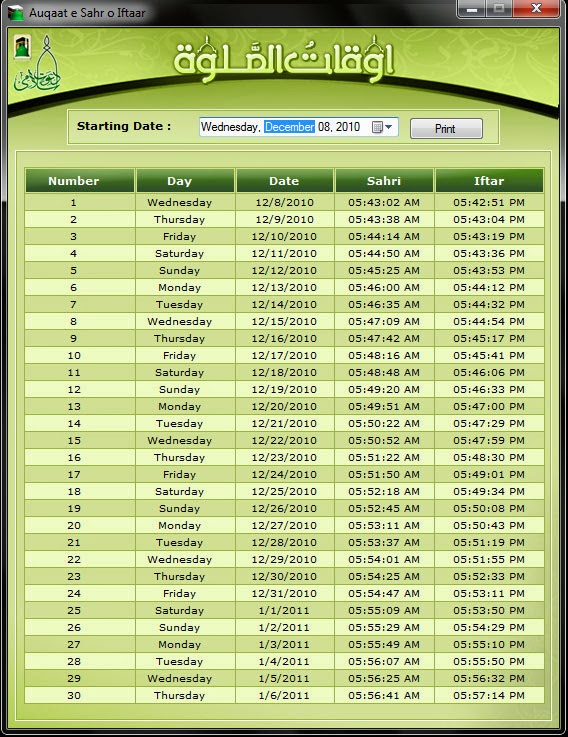The height and width of the screenshot is (737, 568).
Task: Open the calendar dropdown of Starting Date
Action: coord(382,127)
